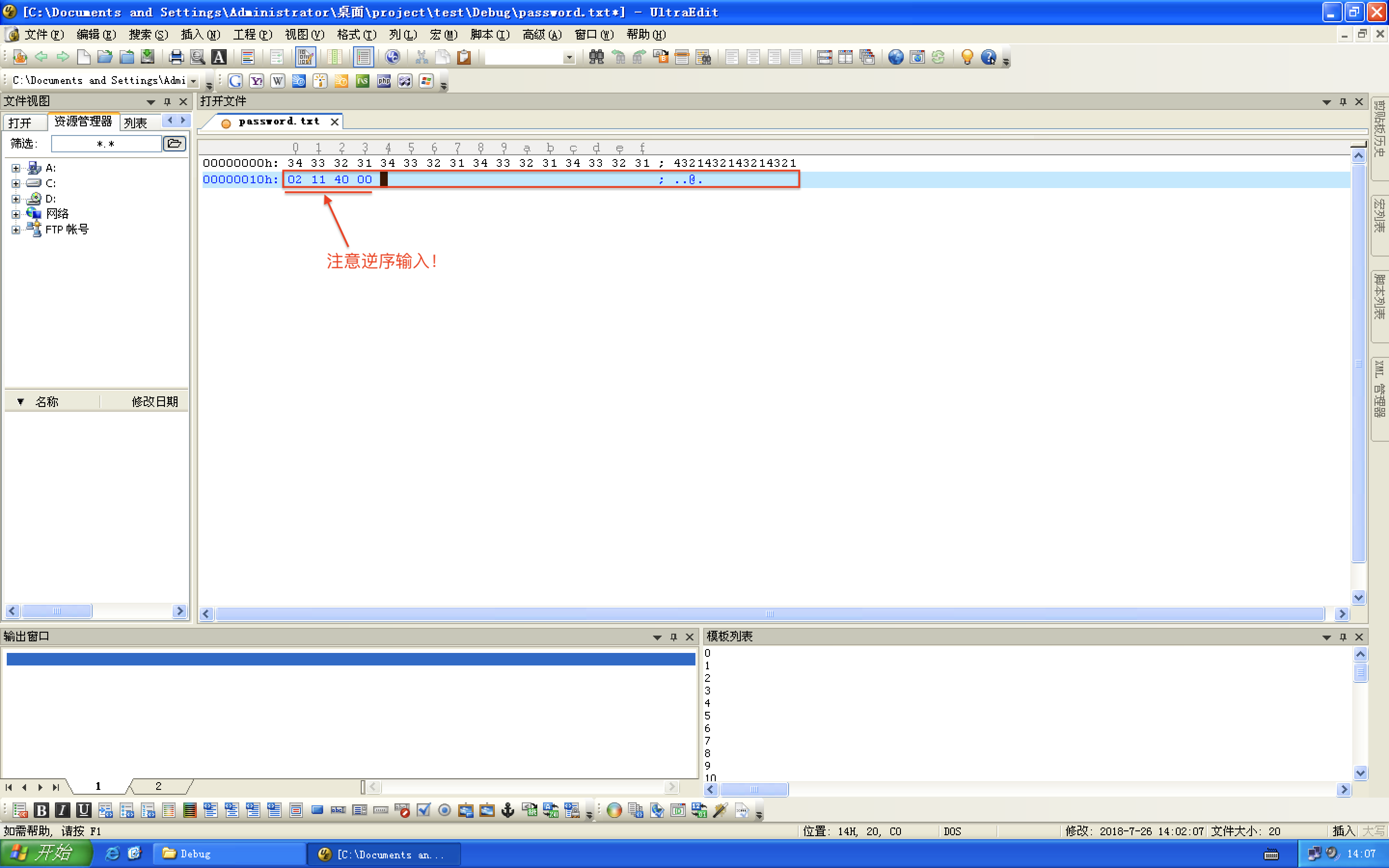Open the 模板列表 panel dropdown arrow
Screen dimensions: 1389x868
pos(1326,637)
